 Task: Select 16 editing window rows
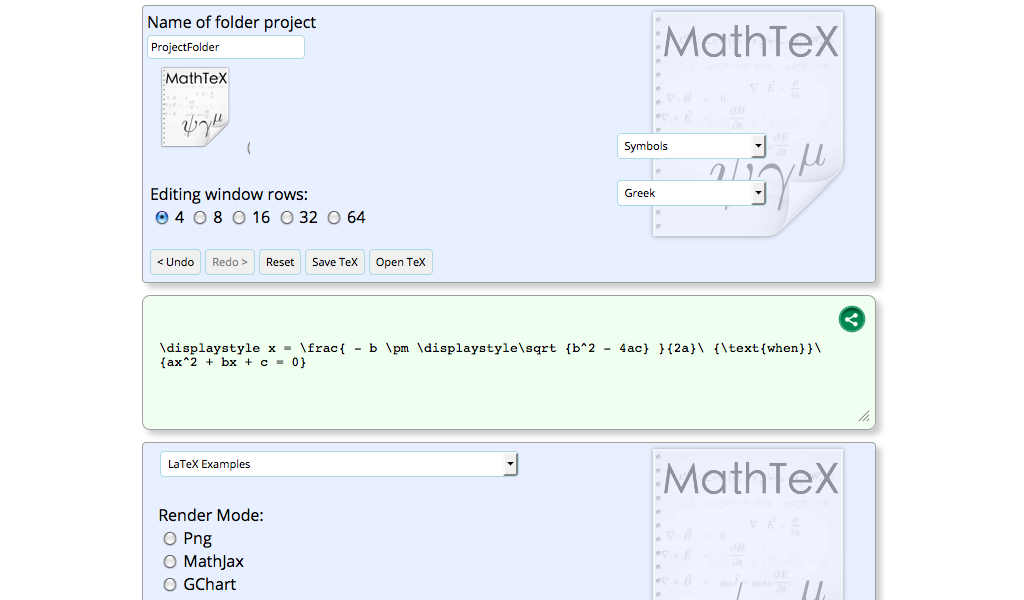tap(239, 217)
